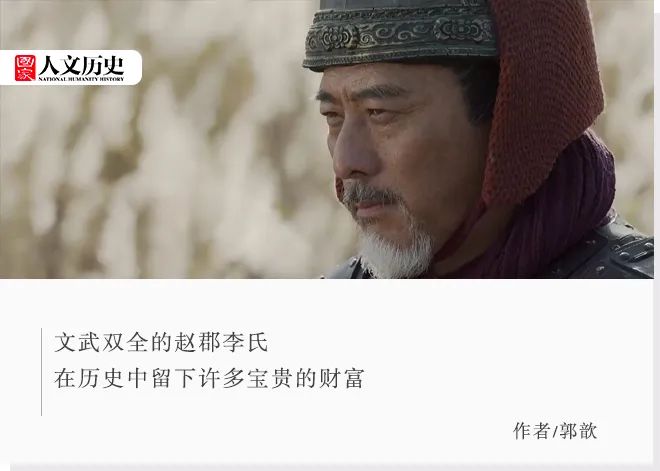
Task: Open the author credit 作者/郭歆
Action: [555, 431]
